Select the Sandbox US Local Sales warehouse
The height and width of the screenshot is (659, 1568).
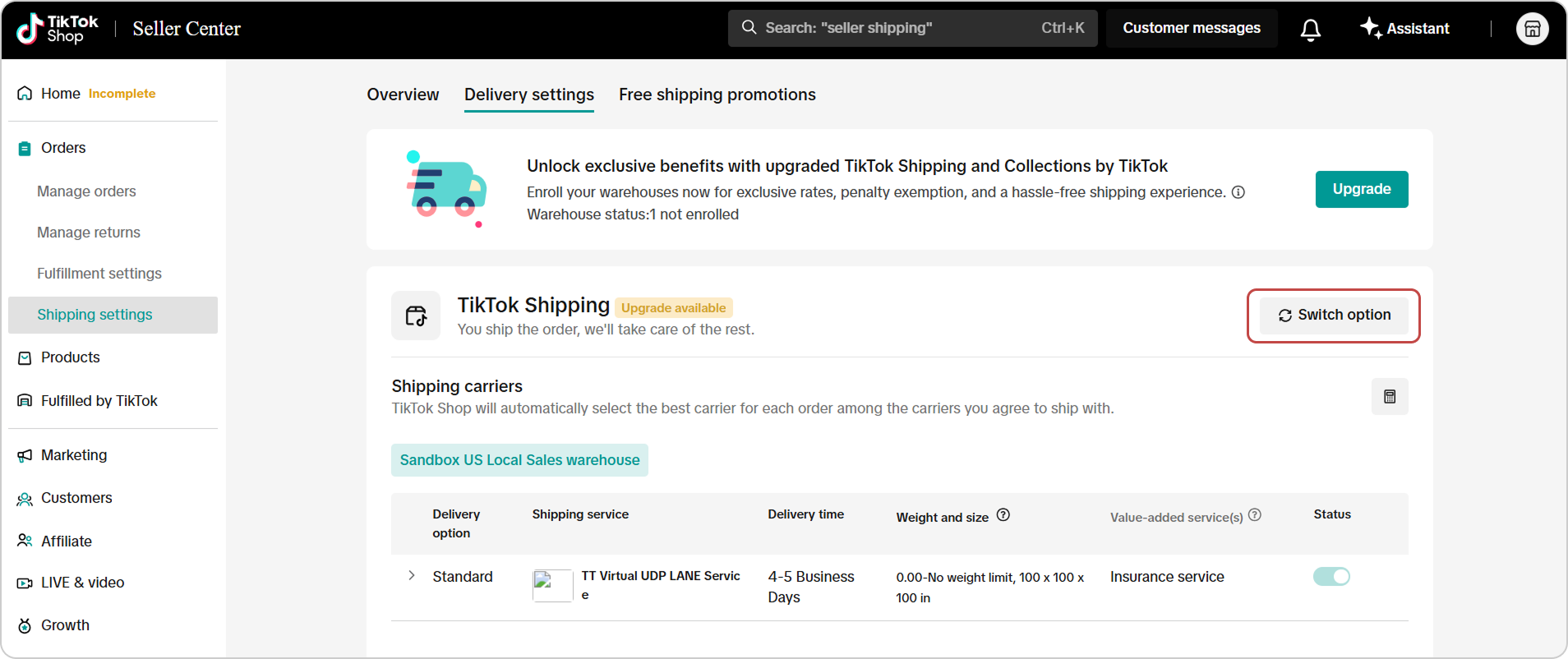click(x=519, y=460)
